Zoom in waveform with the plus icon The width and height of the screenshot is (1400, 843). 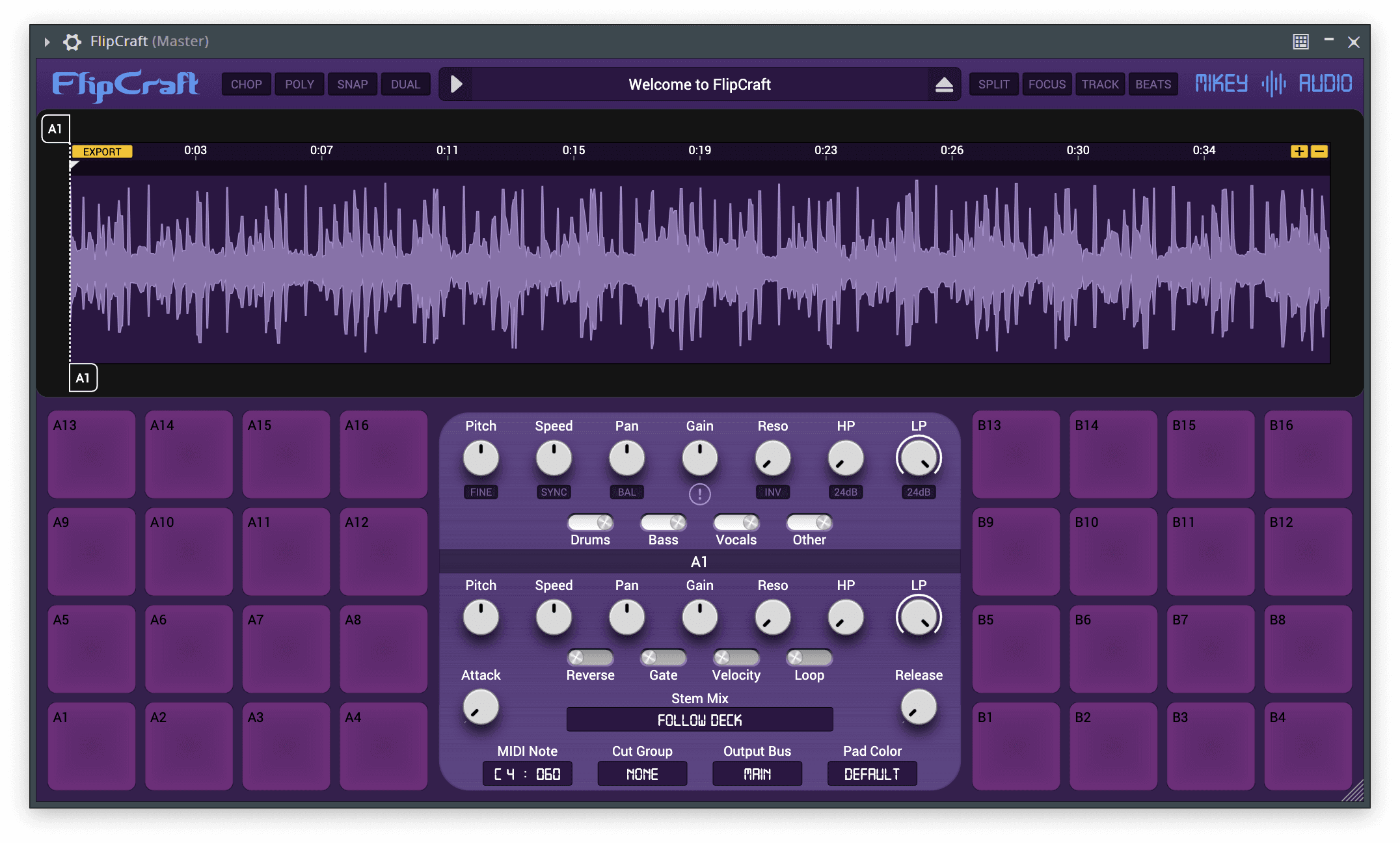[x=1299, y=152]
